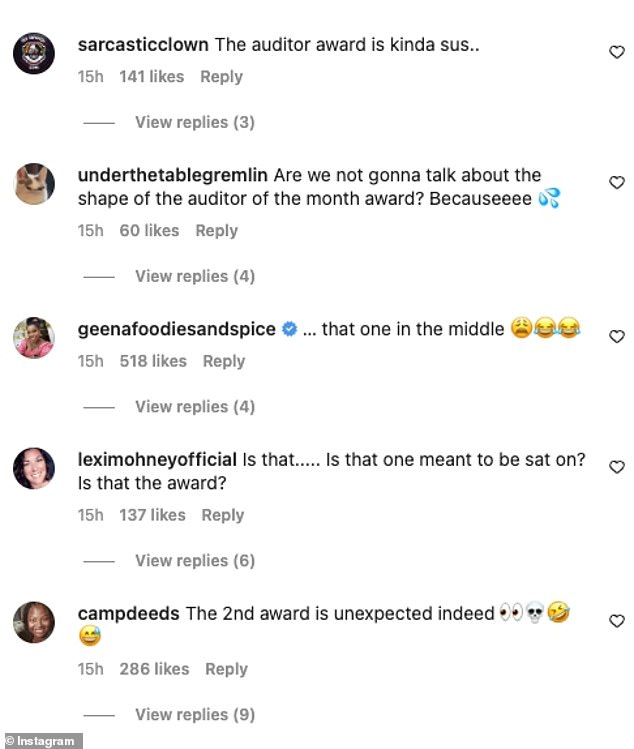The width and height of the screenshot is (634, 749).
Task: Click geenafoodiesandspice's verified badge
Action: click(x=289, y=329)
